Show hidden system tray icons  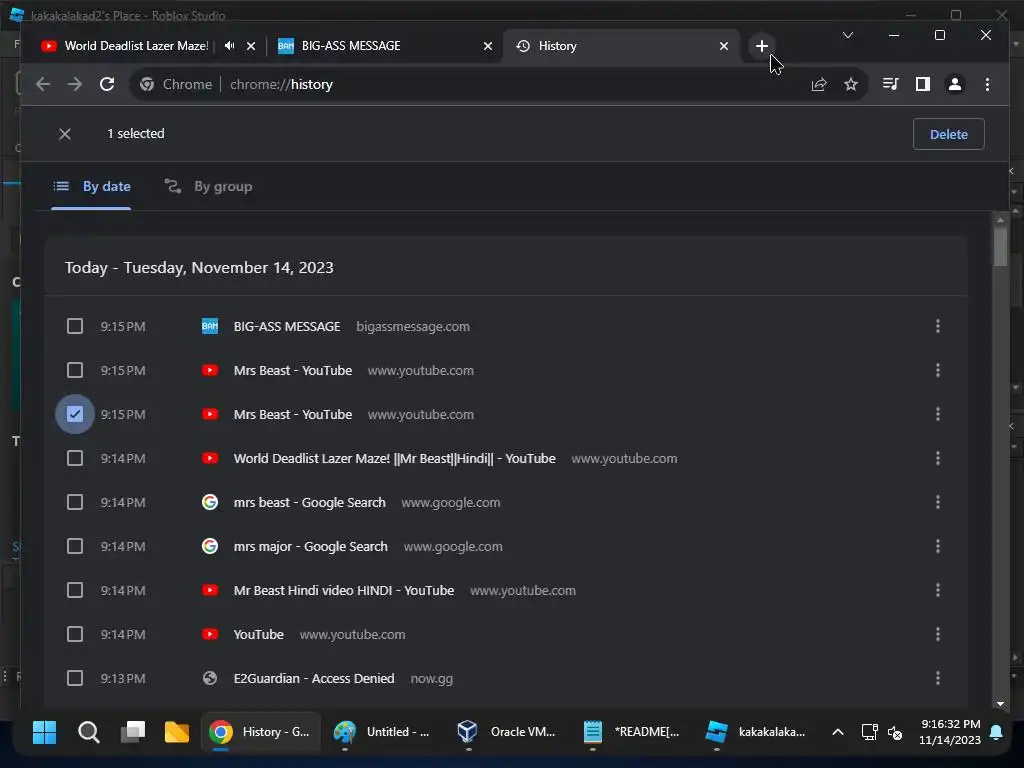tap(838, 732)
